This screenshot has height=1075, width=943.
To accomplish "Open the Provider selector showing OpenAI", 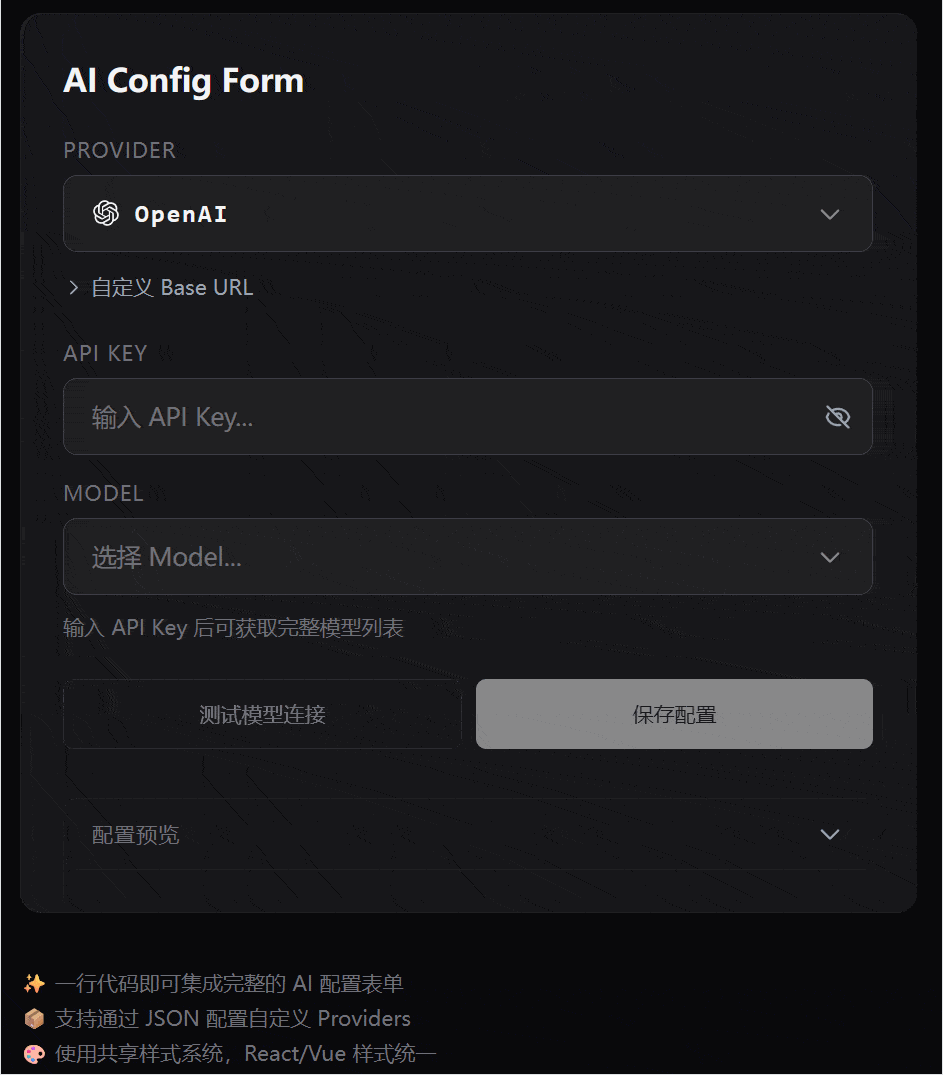I will (467, 213).
